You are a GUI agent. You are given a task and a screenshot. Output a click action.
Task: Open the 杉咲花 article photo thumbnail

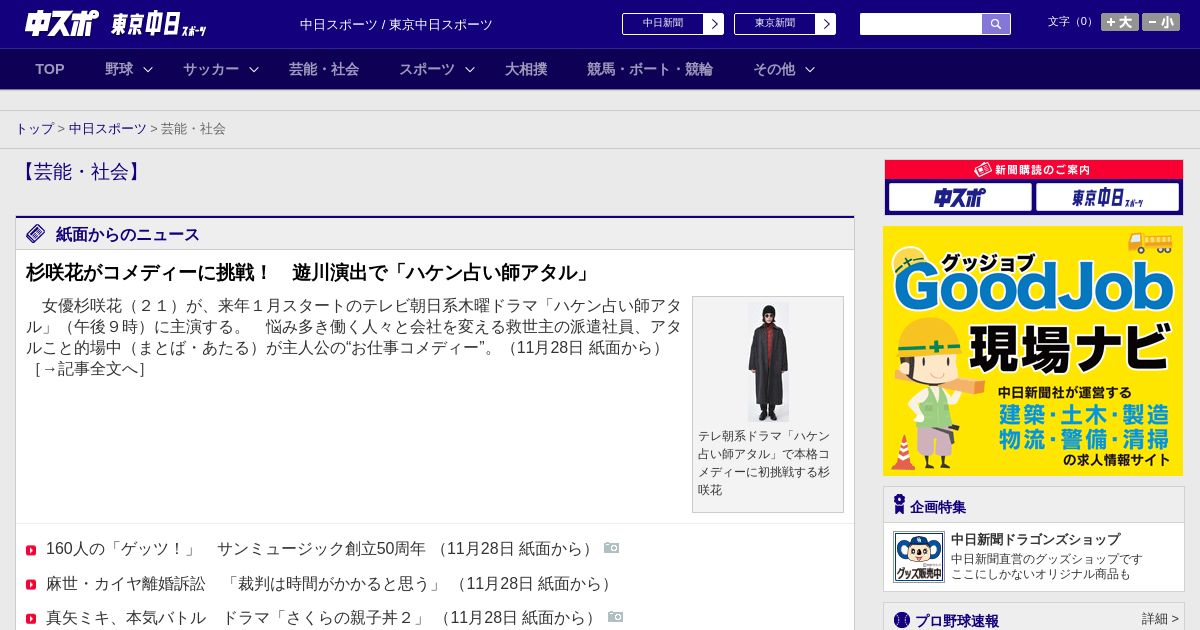(x=768, y=362)
